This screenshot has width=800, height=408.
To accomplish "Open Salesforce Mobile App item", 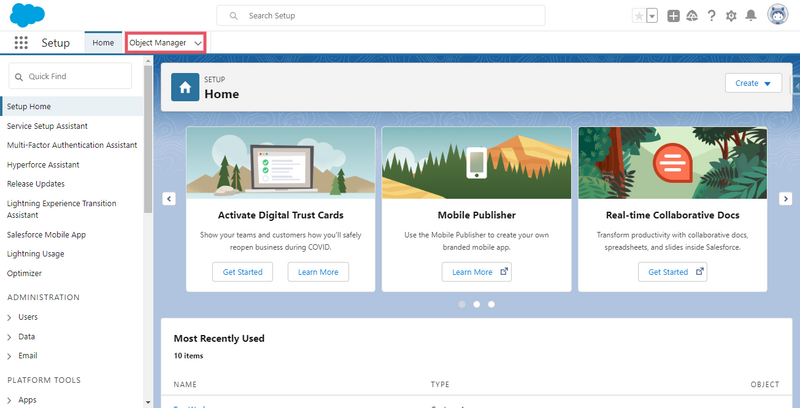I will pyautogui.click(x=46, y=235).
